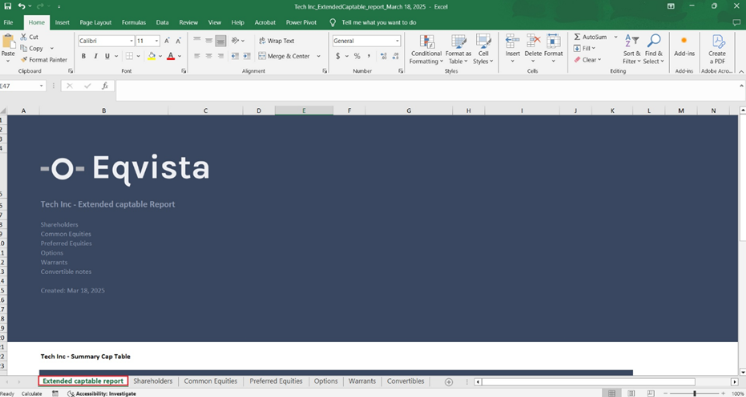Image resolution: width=746 pixels, height=397 pixels.
Task: Open the Warrants sheet tab
Action: (x=362, y=381)
